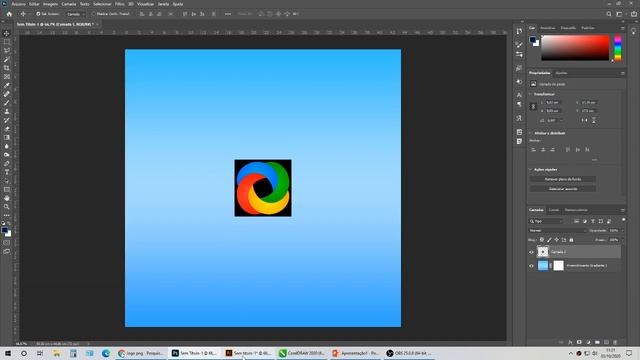640x360 pixels.
Task: Select the Path Selection tool
Action: coord(7,181)
